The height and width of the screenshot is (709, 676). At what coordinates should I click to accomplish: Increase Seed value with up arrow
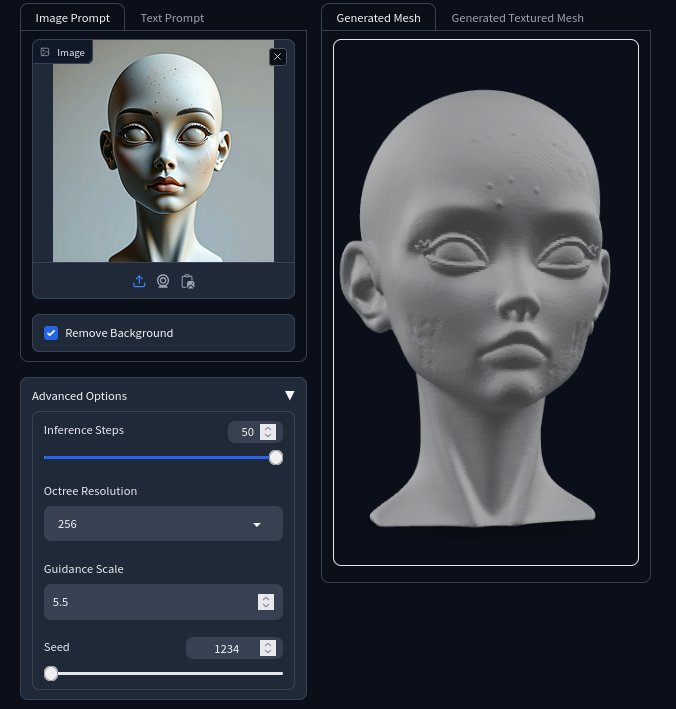[x=268, y=644]
